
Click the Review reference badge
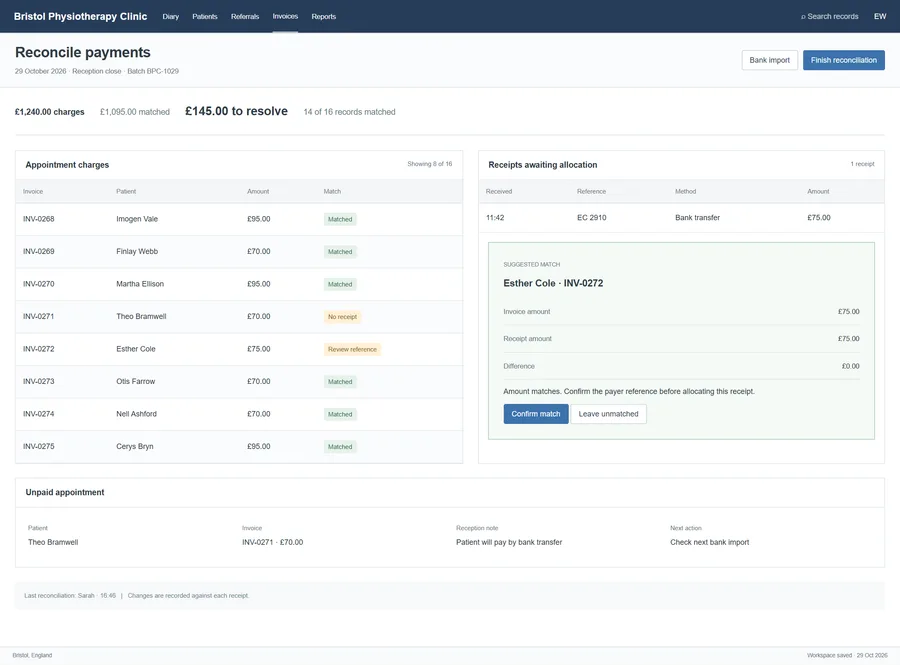pyautogui.click(x=352, y=349)
